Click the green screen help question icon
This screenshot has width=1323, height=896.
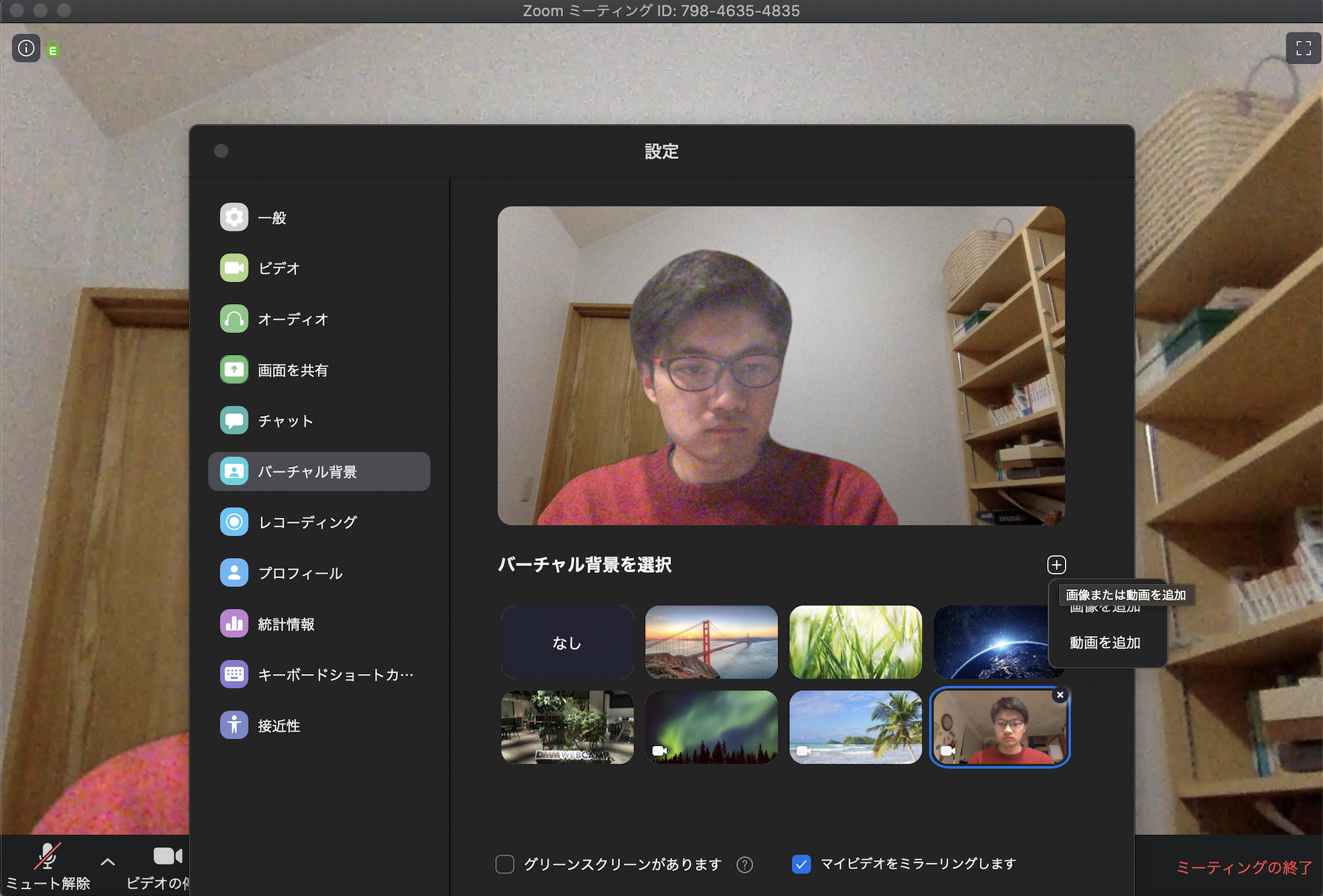745,864
